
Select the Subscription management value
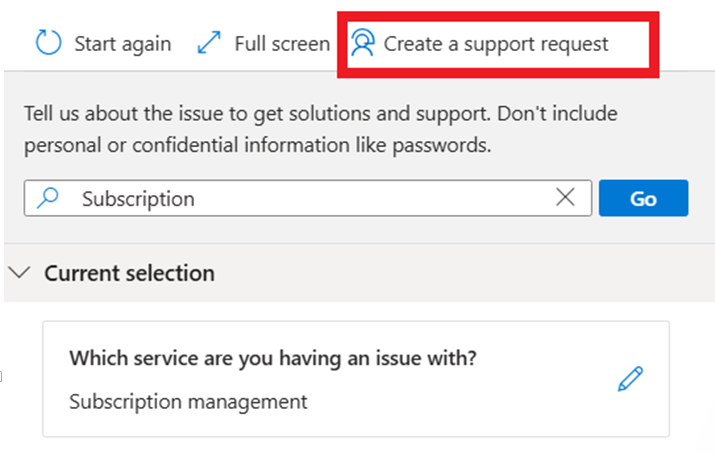(x=188, y=402)
